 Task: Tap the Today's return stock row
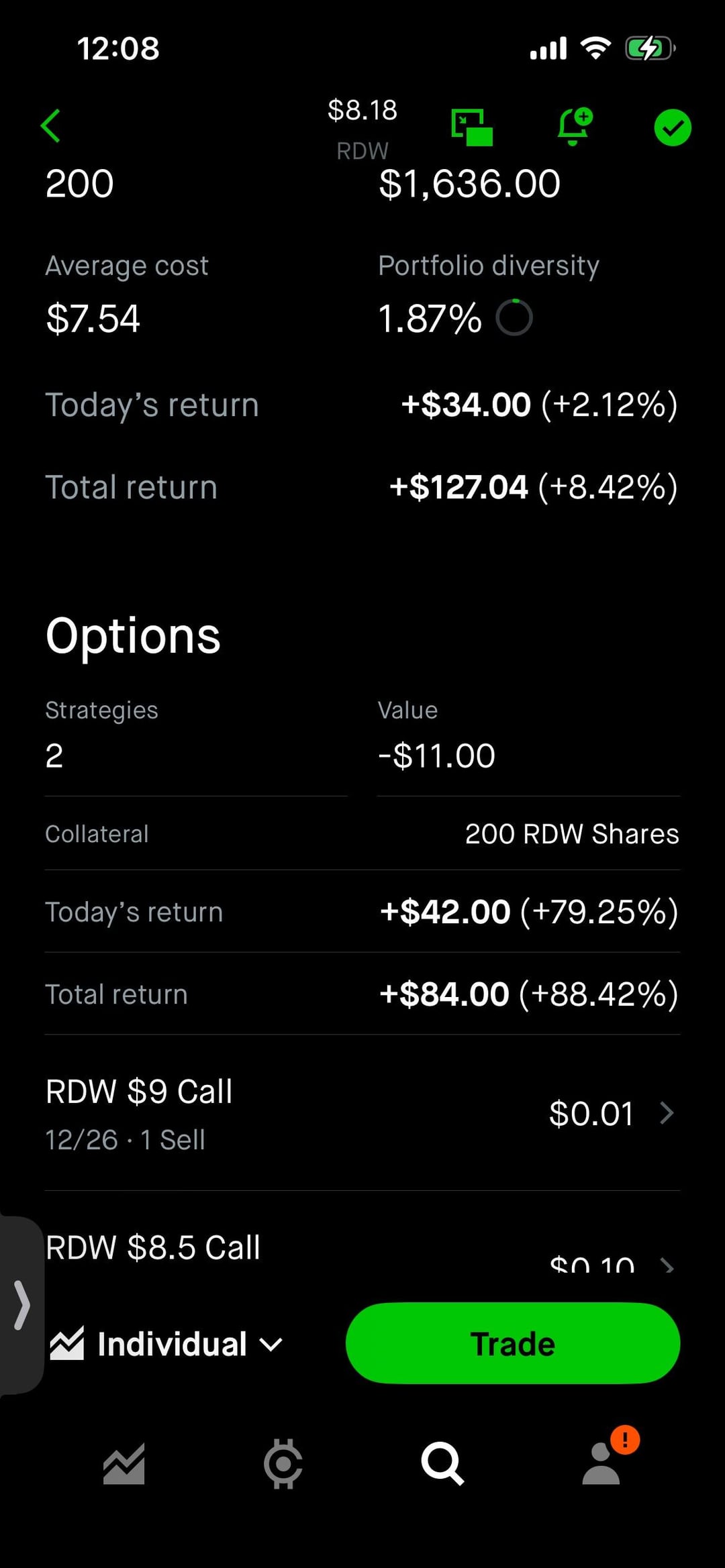pos(362,405)
